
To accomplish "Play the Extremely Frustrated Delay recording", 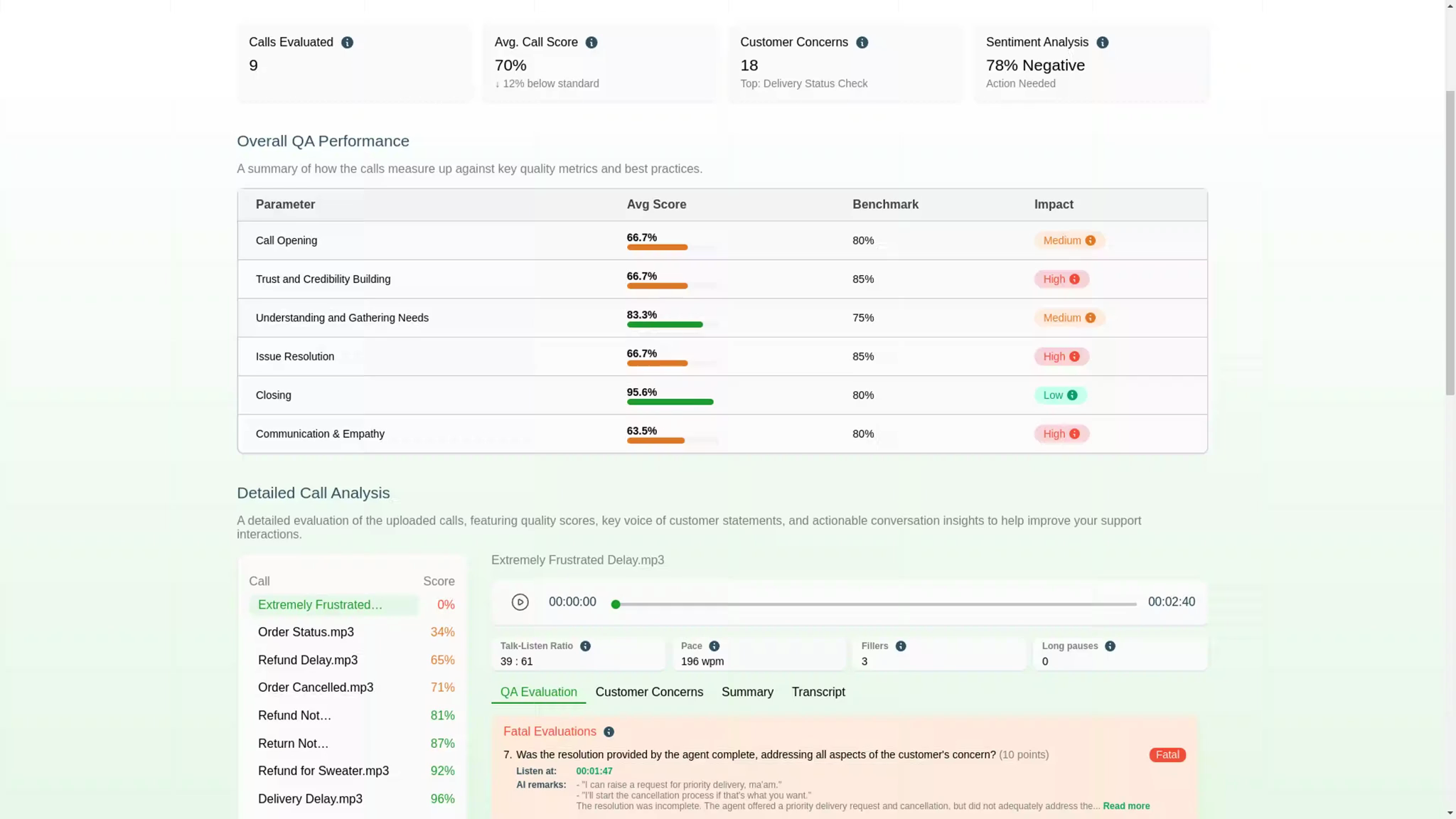I will (x=520, y=602).
